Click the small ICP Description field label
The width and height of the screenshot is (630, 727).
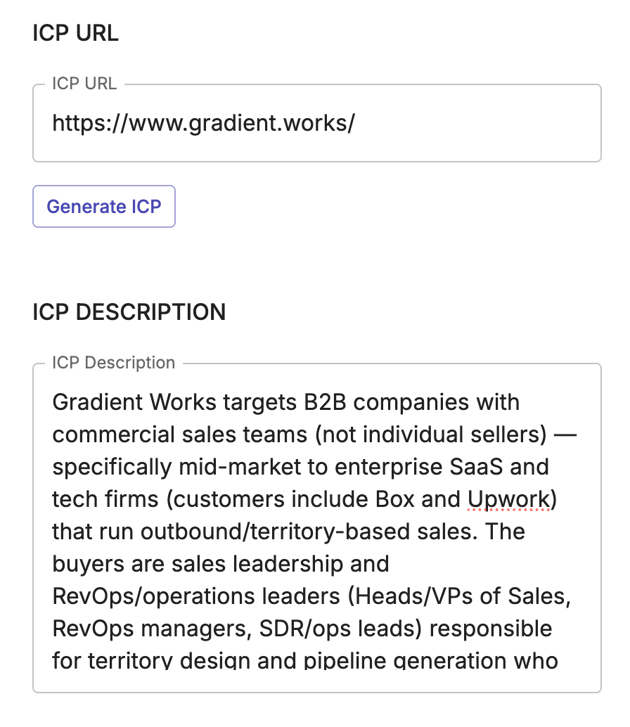pos(114,363)
